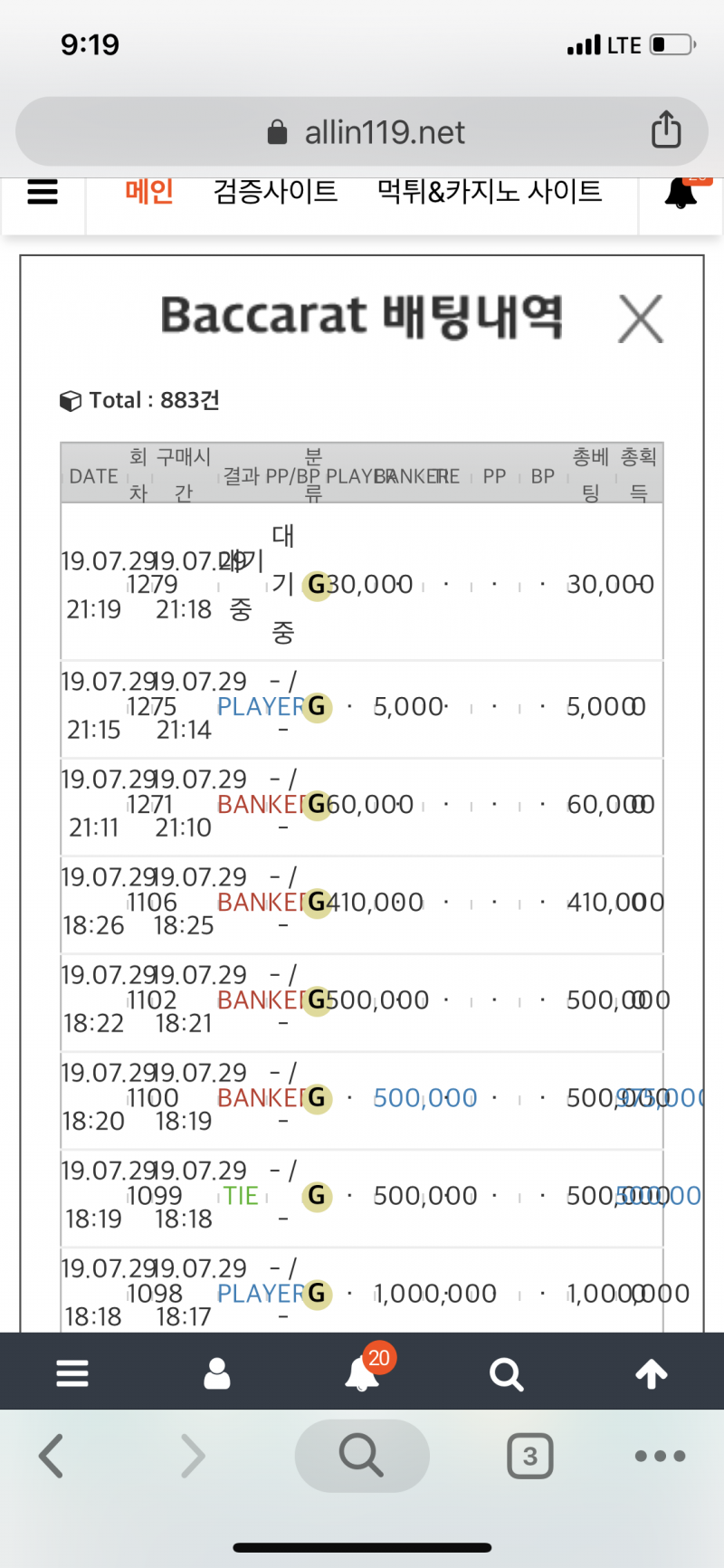Select the 메인 tab
This screenshot has width=724, height=1568.
click(149, 191)
